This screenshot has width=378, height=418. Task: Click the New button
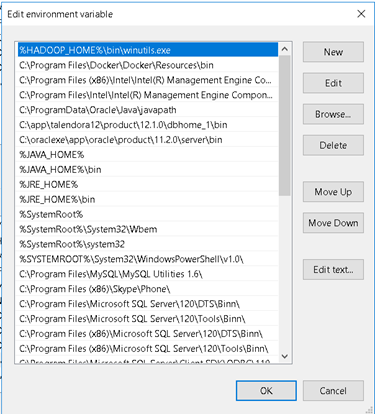(333, 52)
